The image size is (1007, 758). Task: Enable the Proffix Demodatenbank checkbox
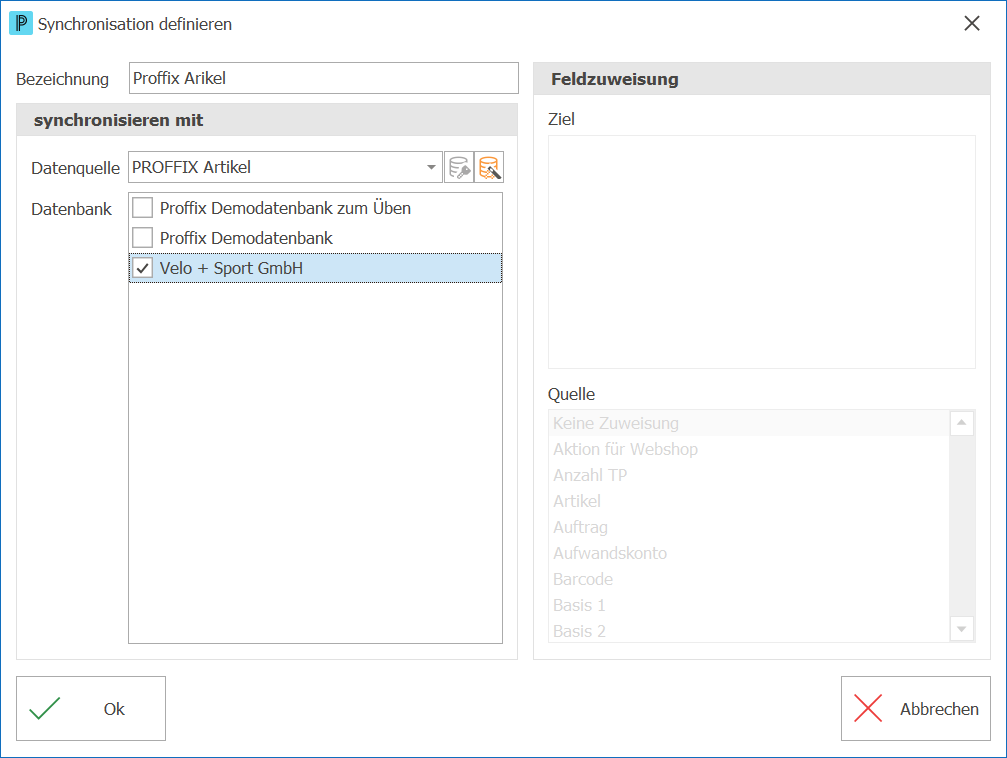tap(143, 238)
